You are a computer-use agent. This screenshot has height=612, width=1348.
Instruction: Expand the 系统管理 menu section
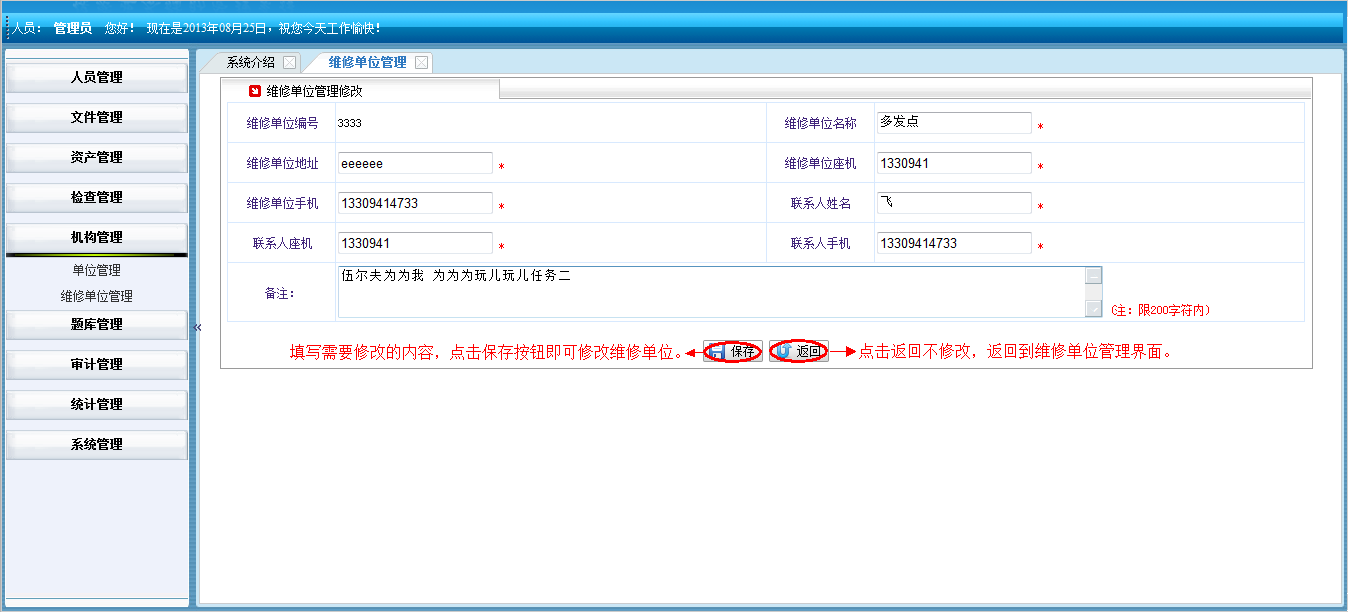tap(97, 445)
